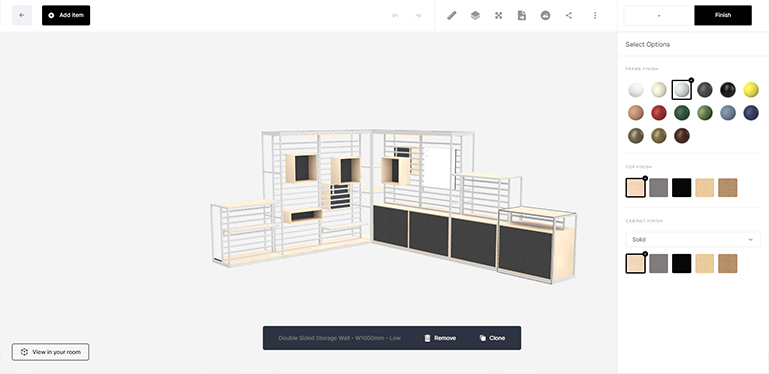Screen dimensions: 769x374
Task: Open the layers stack icon
Action: [475, 15]
